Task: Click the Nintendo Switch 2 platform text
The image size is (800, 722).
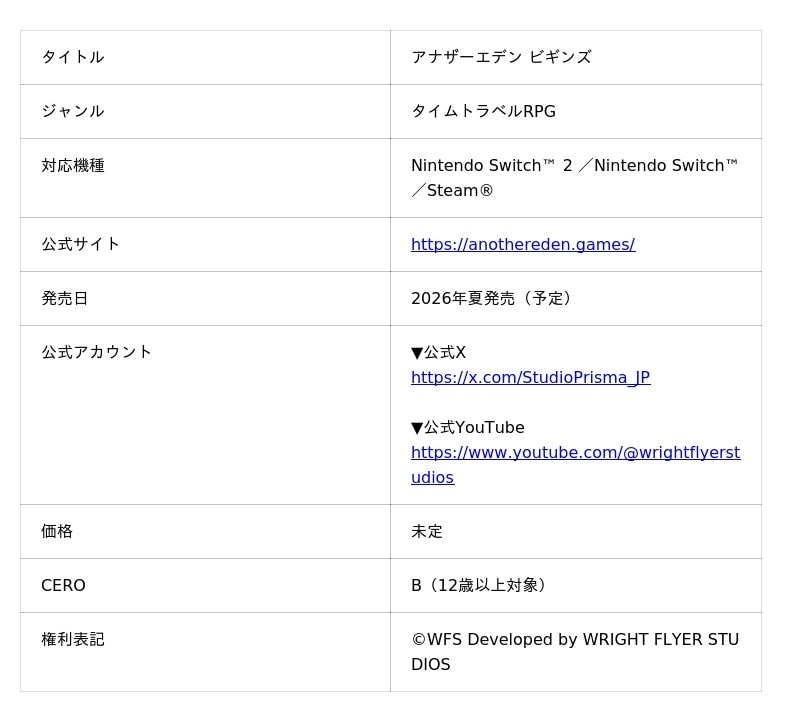Action: (x=491, y=165)
